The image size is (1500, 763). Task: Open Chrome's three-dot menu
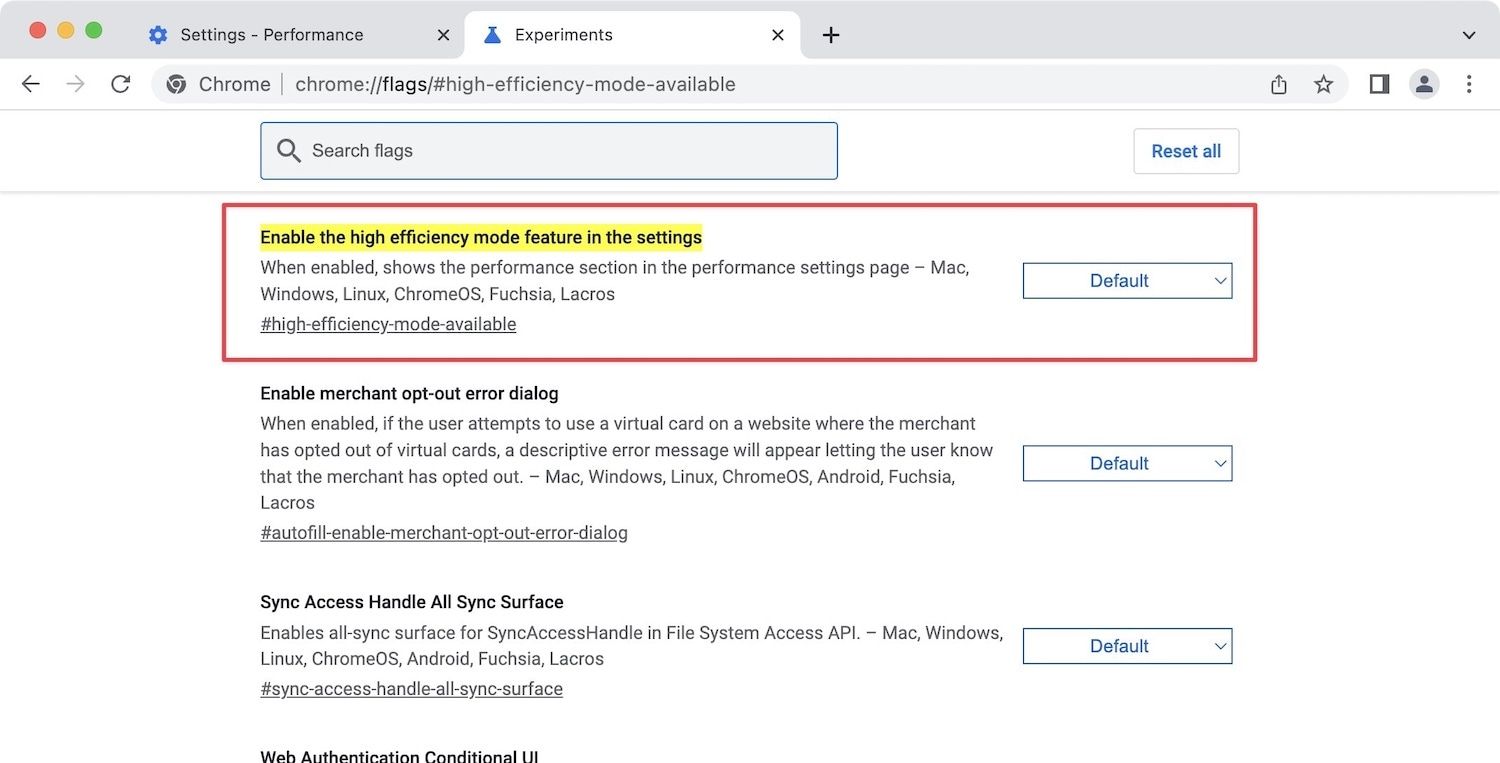pyautogui.click(x=1469, y=84)
